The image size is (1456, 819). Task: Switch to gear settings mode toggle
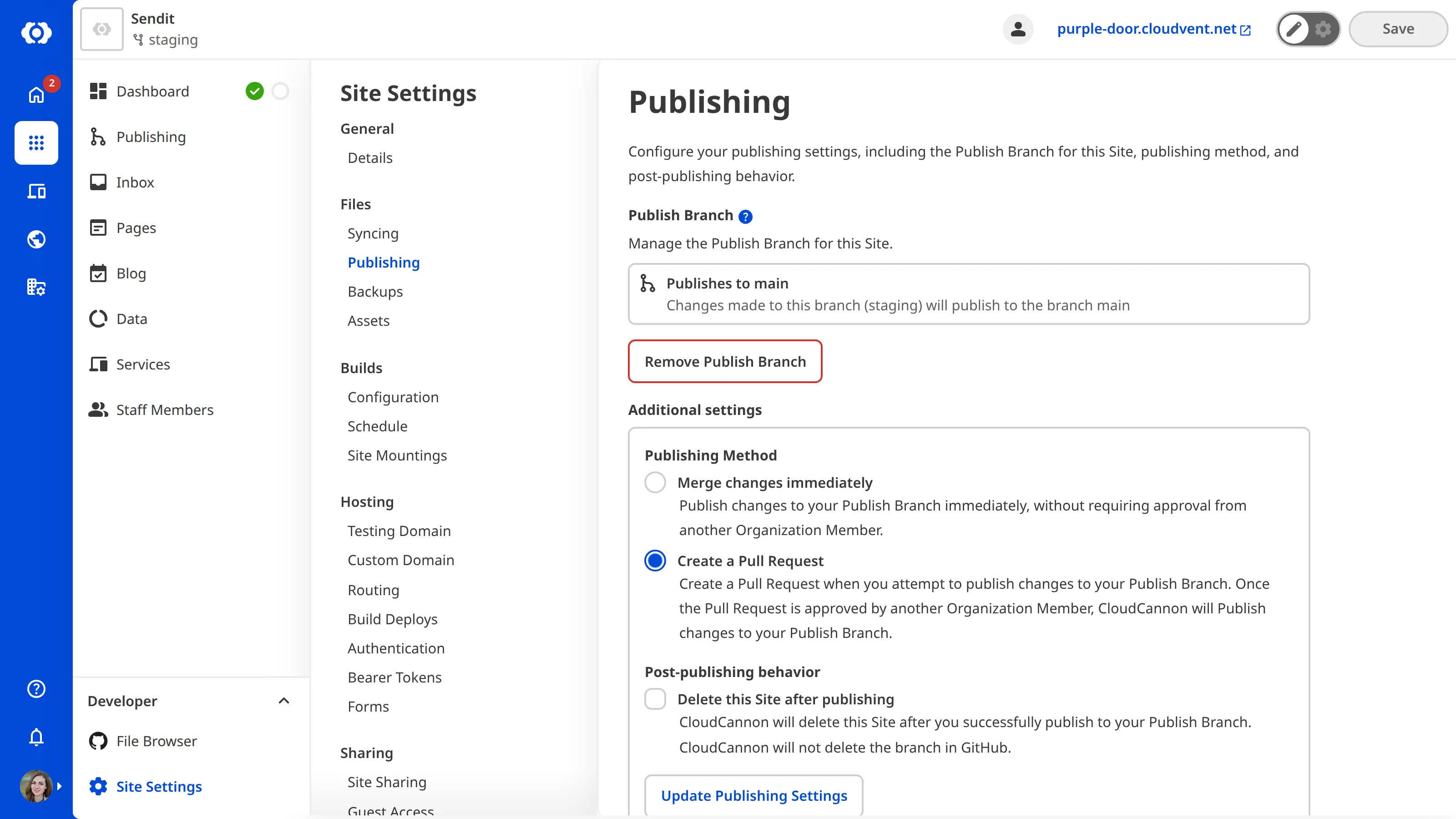tap(1323, 29)
